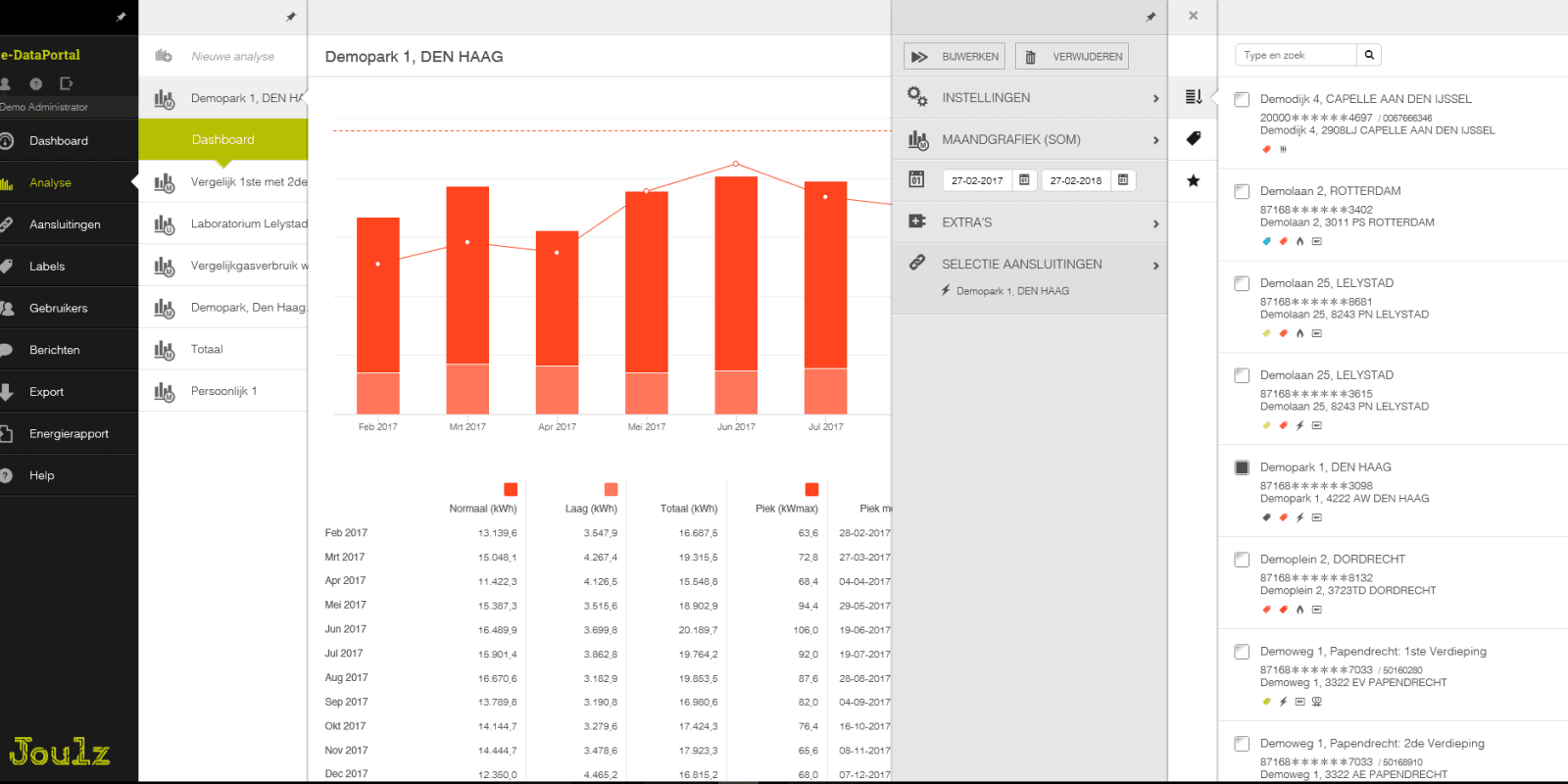The width and height of the screenshot is (1568, 784).
Task: Uncheck the Demopark 1, DEN HAAG connection
Action: tap(1242, 467)
